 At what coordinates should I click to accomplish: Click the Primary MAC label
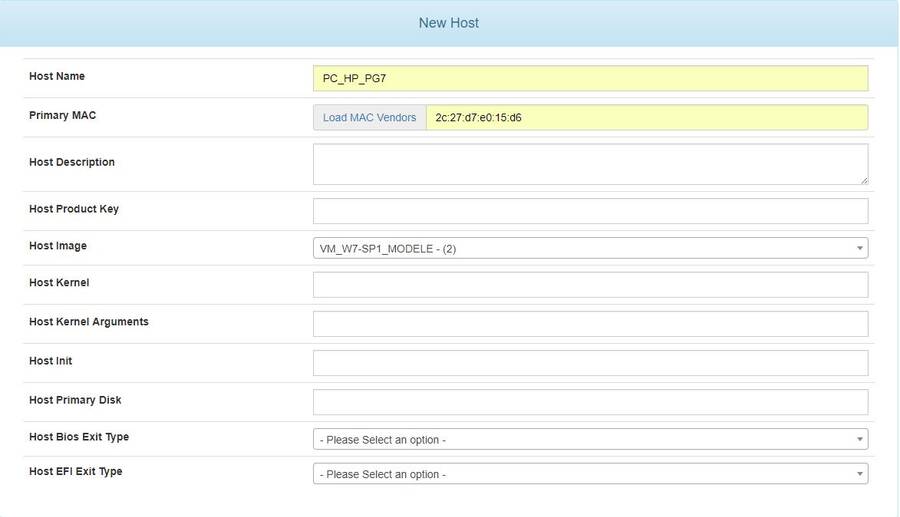click(x=63, y=115)
